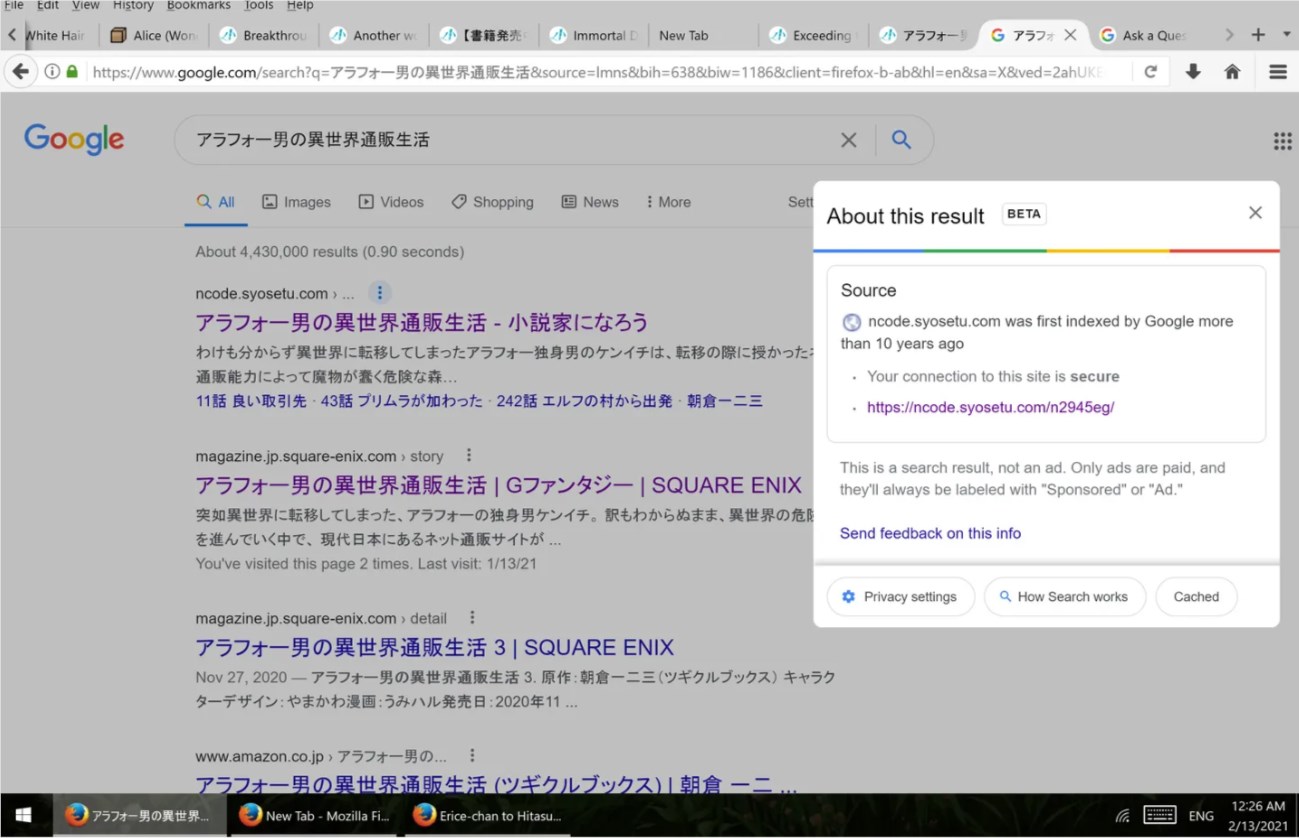Open the Windows Start button
Viewport: 1299px width, 838px height.
[x=25, y=815]
